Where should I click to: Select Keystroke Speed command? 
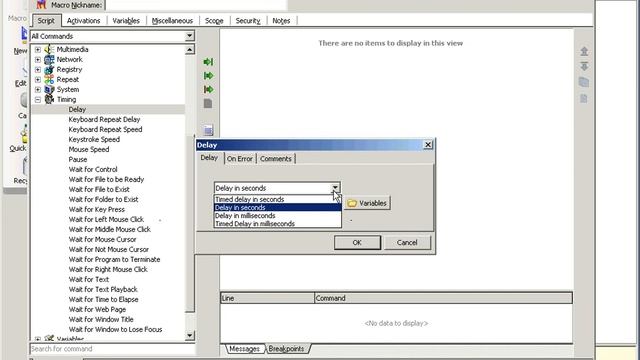[x=94, y=140]
